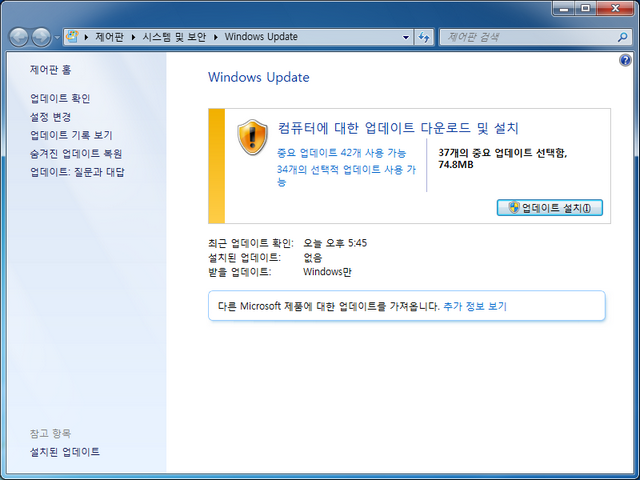Open 업데이트 기록 보기 link

point(71,135)
